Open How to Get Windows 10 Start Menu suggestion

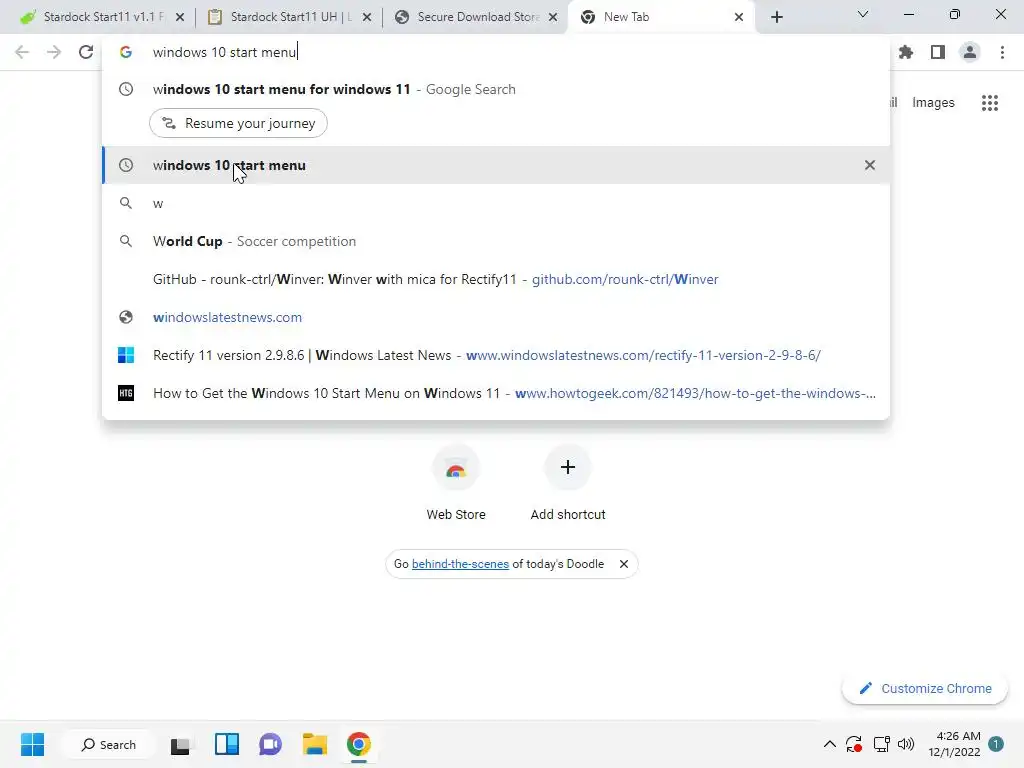click(x=496, y=393)
